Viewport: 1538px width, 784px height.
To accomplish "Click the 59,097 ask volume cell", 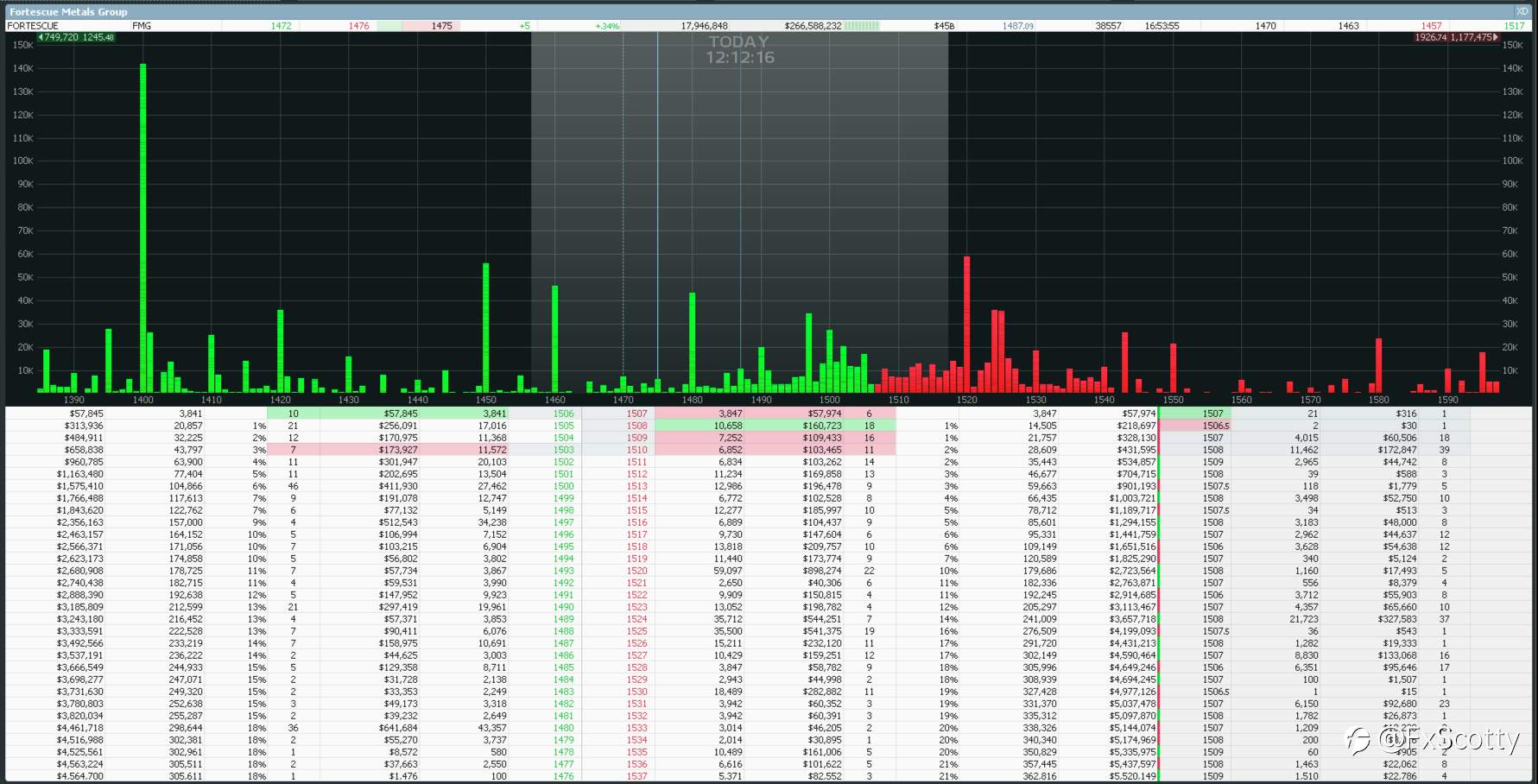I will pos(727,571).
